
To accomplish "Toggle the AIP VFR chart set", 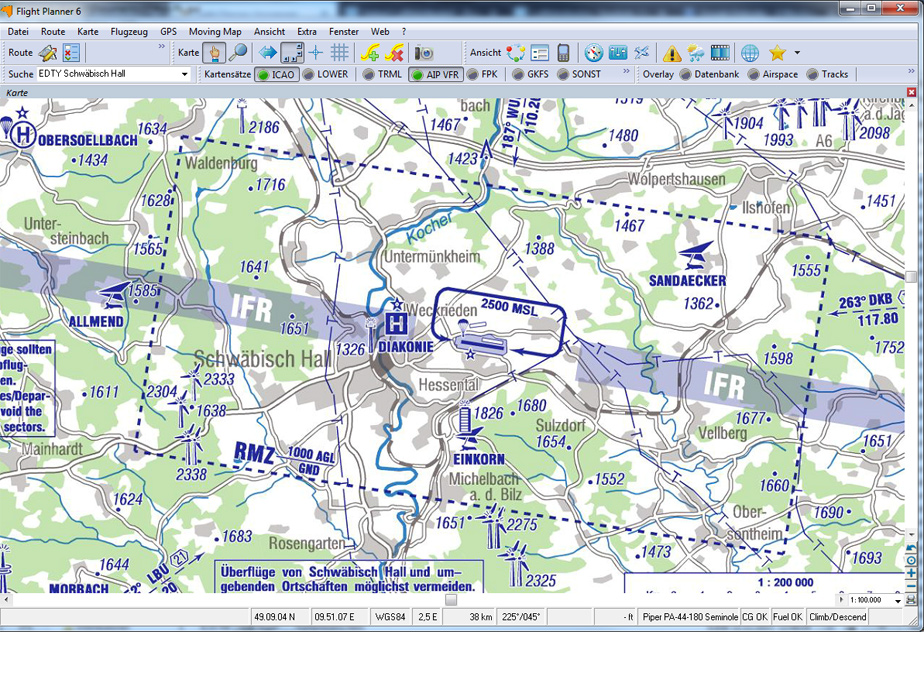I will click(436, 74).
